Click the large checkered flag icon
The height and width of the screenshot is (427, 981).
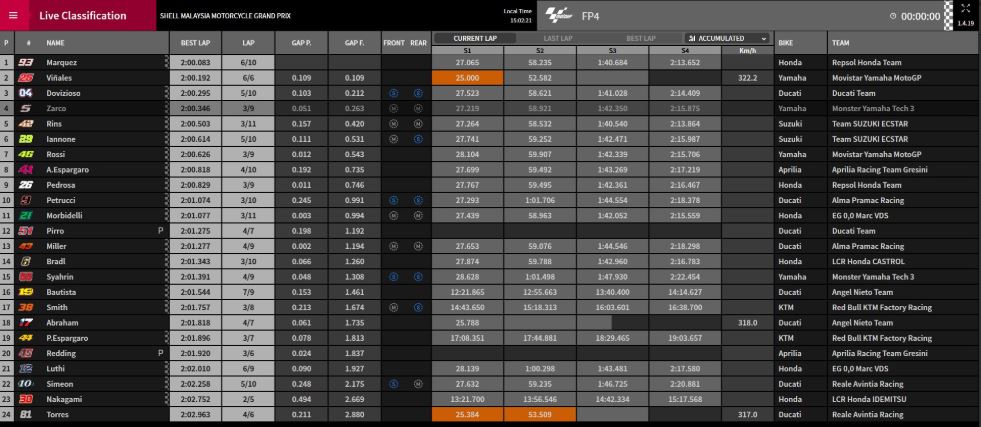tap(948, 16)
